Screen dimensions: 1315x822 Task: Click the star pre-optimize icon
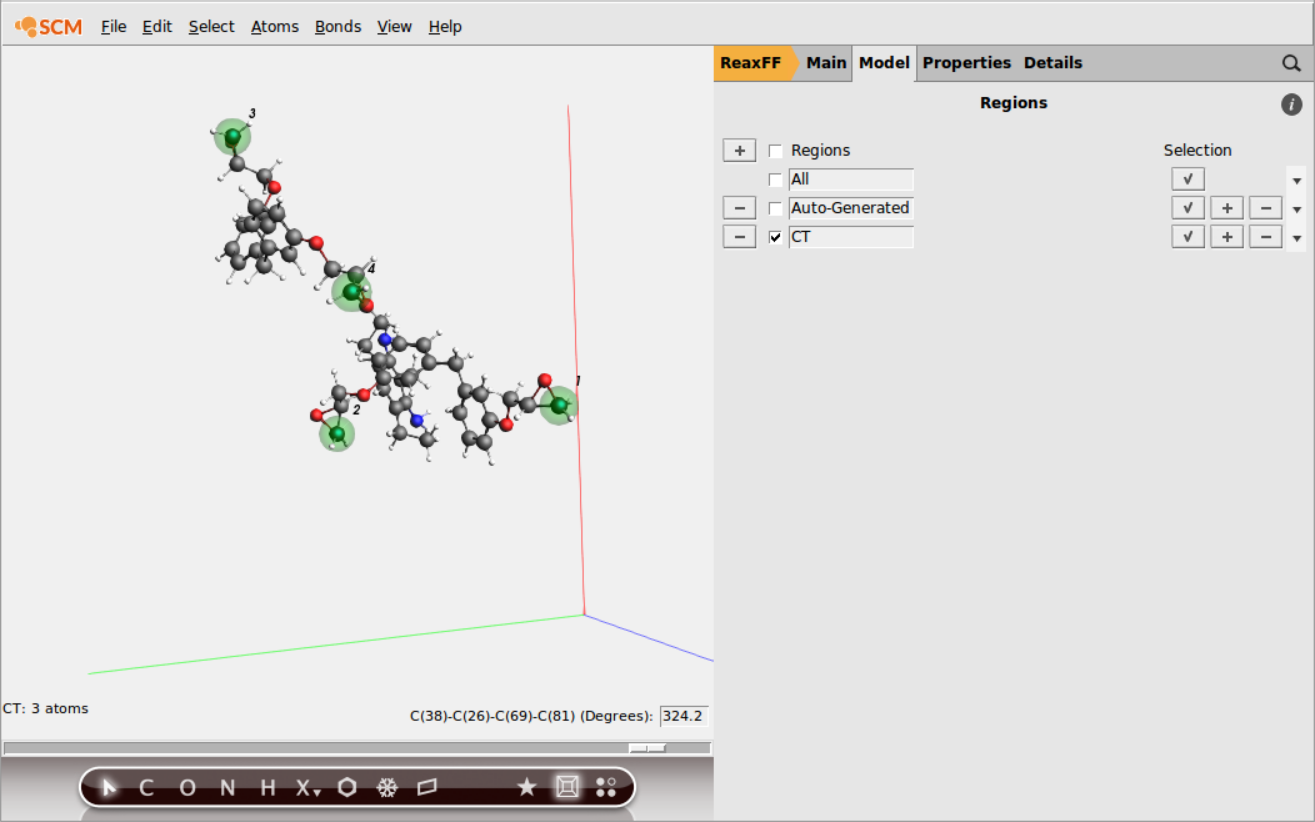(526, 788)
